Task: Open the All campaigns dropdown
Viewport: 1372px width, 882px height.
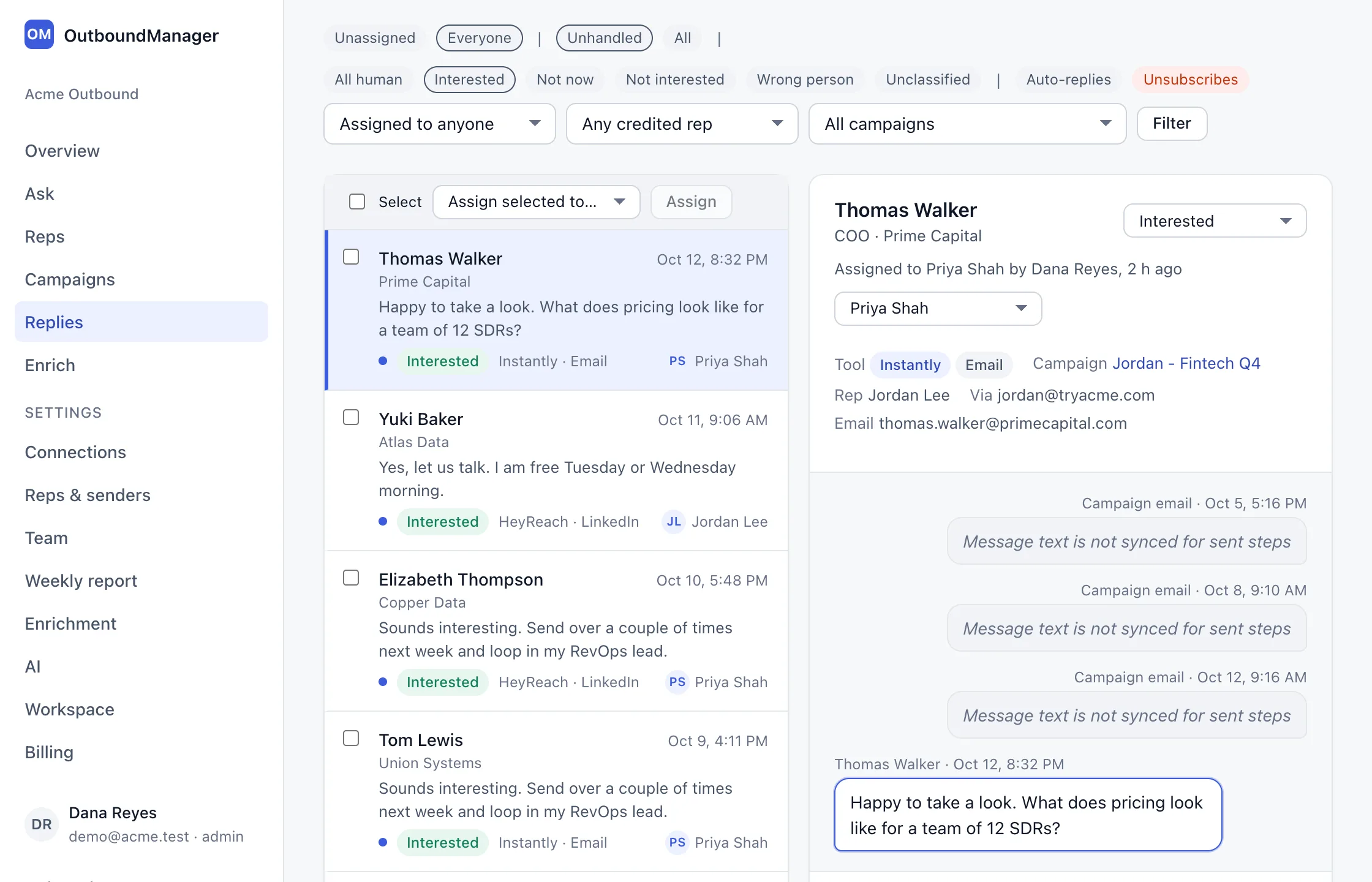Action: tap(968, 124)
